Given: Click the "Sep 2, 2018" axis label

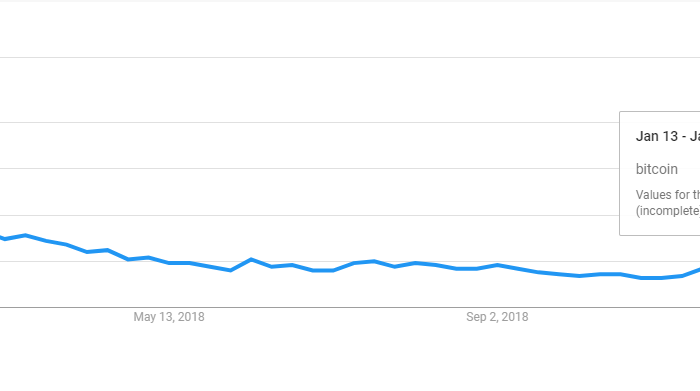Looking at the screenshot, I should [497, 317].
